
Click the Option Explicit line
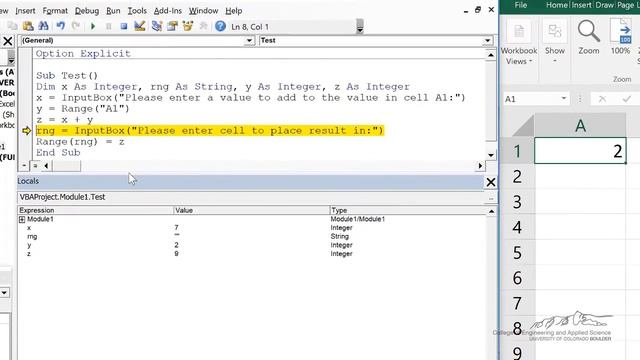pyautogui.click(x=83, y=53)
